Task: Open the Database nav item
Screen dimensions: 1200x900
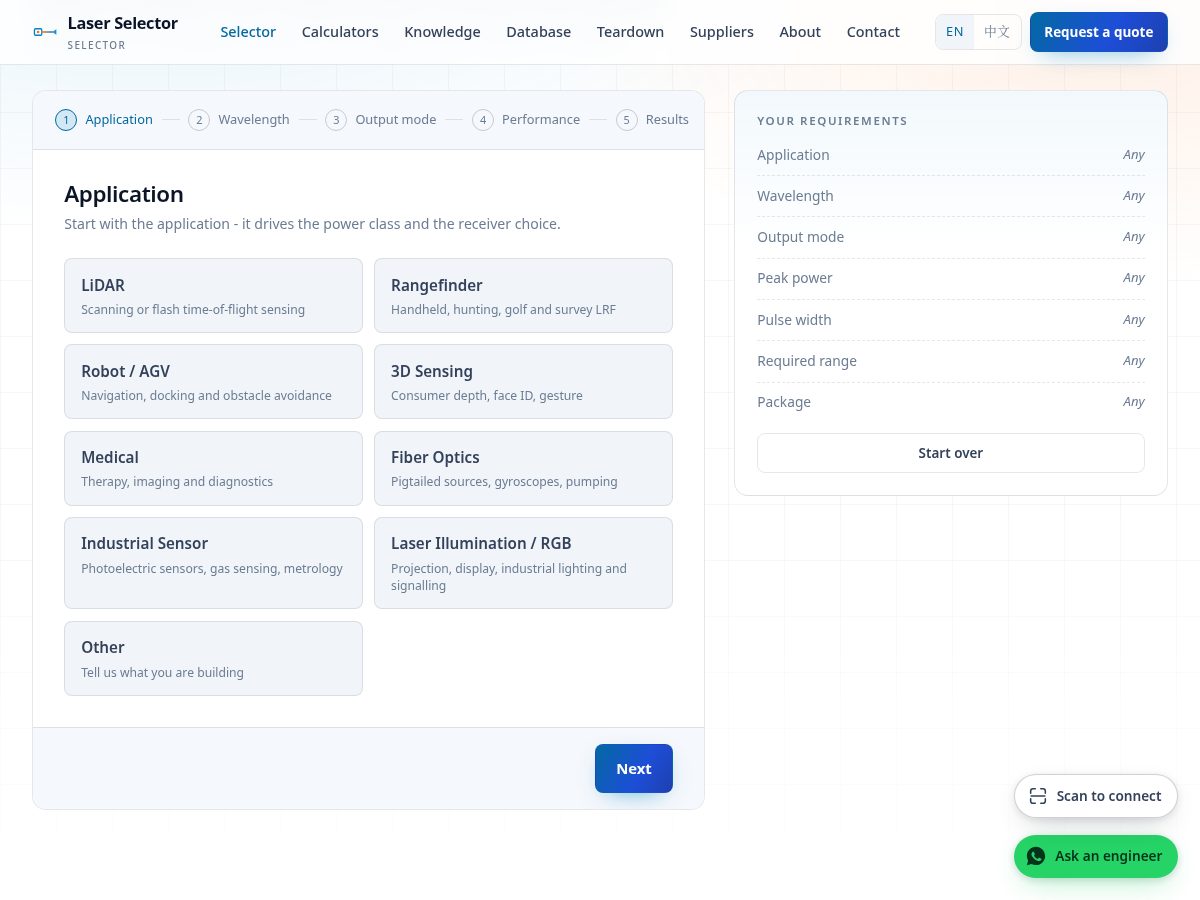Action: tap(538, 32)
